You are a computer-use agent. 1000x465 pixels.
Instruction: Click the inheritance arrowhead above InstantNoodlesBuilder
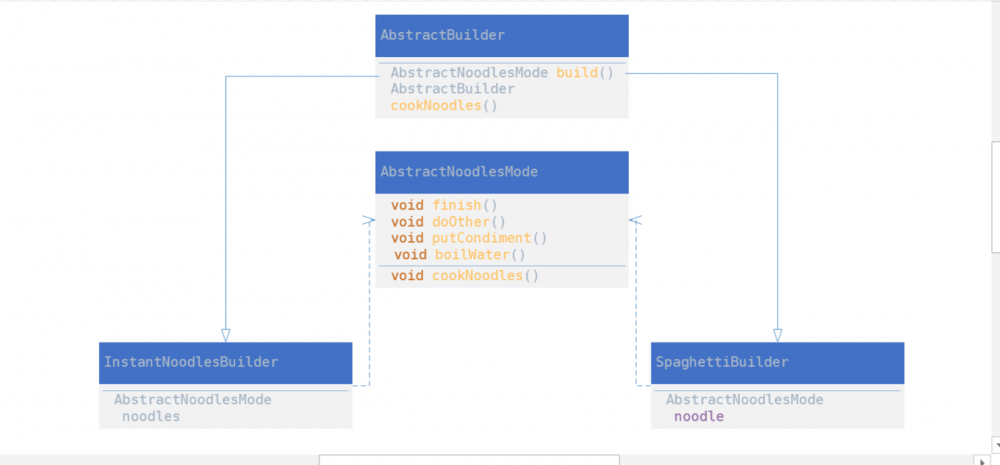point(226,335)
